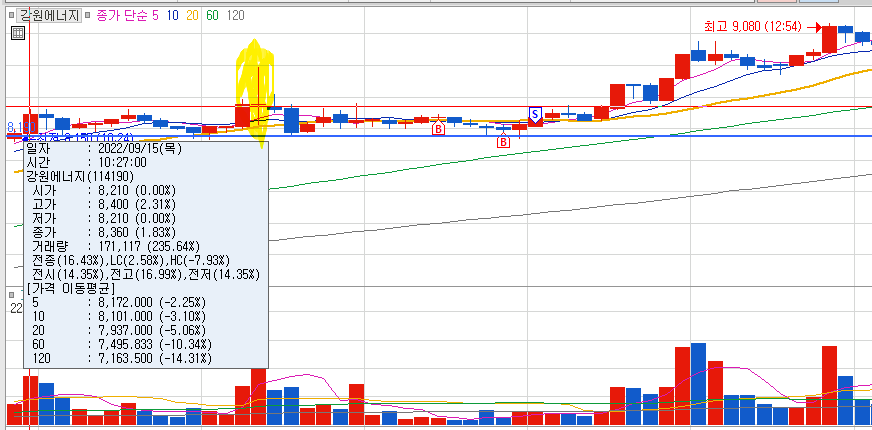Click the 60-period average 7,495.833 row
The image size is (872, 430).
pos(122,344)
